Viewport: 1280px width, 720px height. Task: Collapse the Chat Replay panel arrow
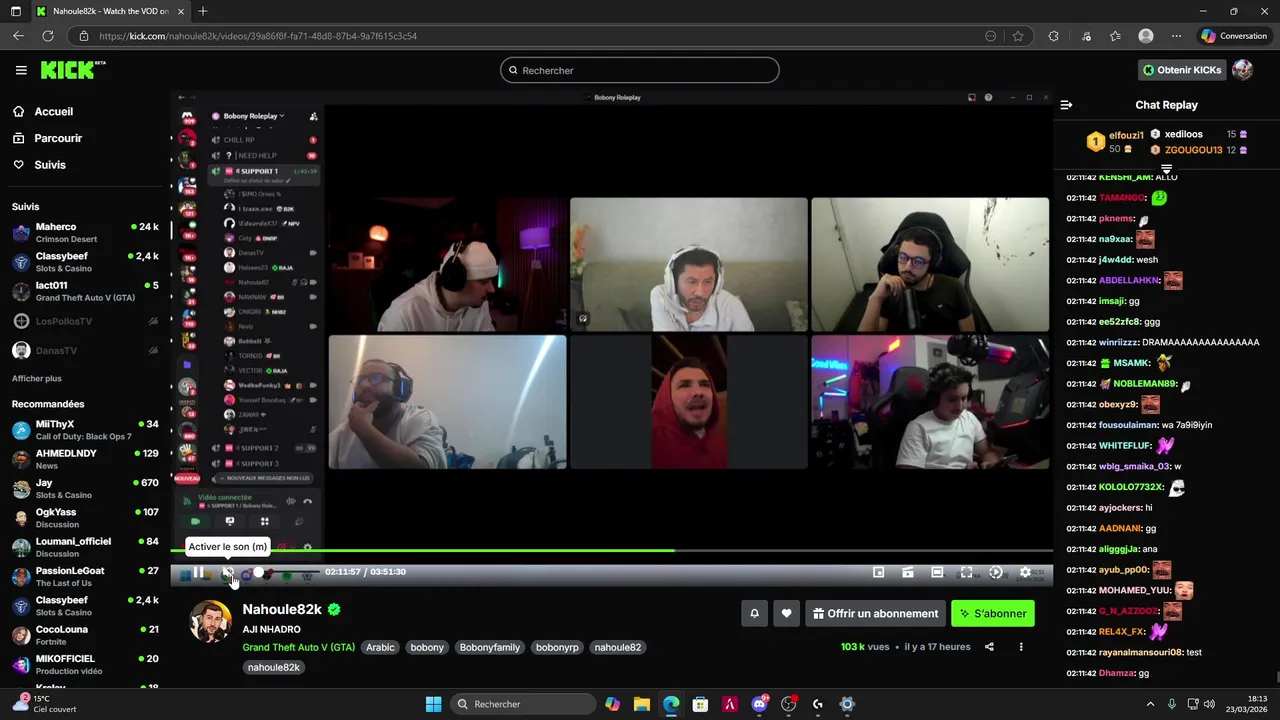(x=1066, y=105)
